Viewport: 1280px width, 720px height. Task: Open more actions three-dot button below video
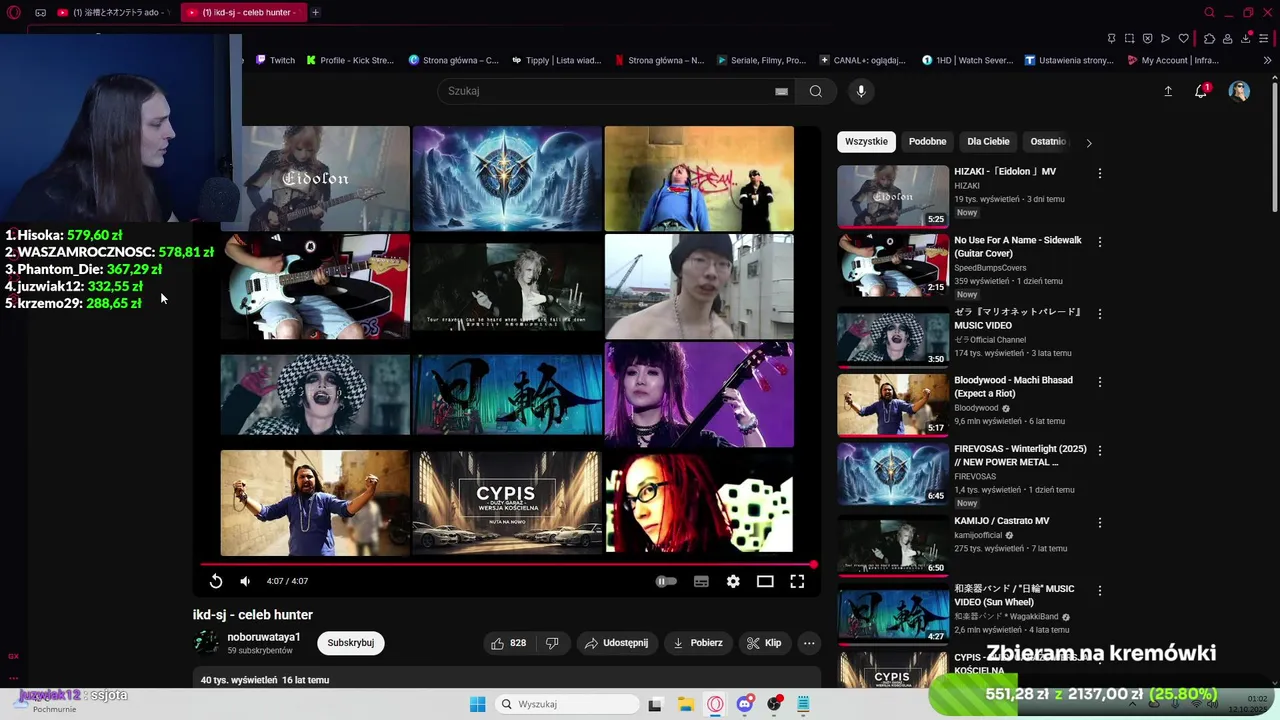tap(809, 643)
